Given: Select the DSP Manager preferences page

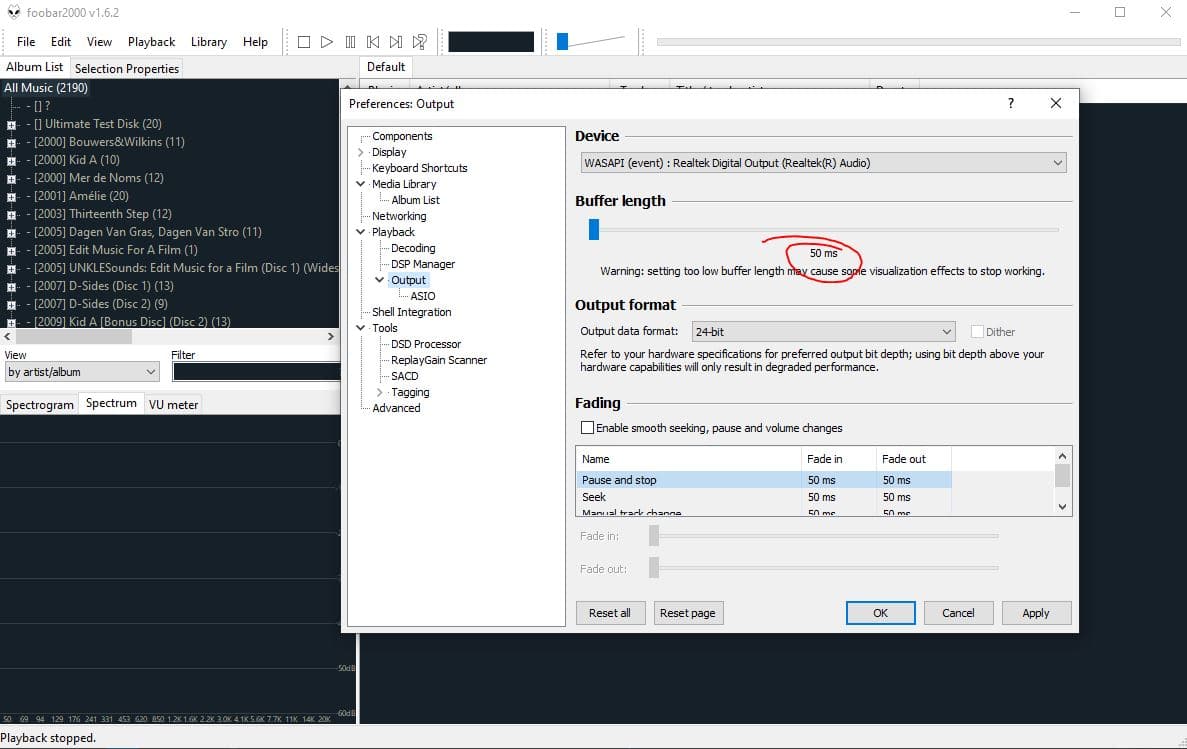Looking at the screenshot, I should coord(422,264).
